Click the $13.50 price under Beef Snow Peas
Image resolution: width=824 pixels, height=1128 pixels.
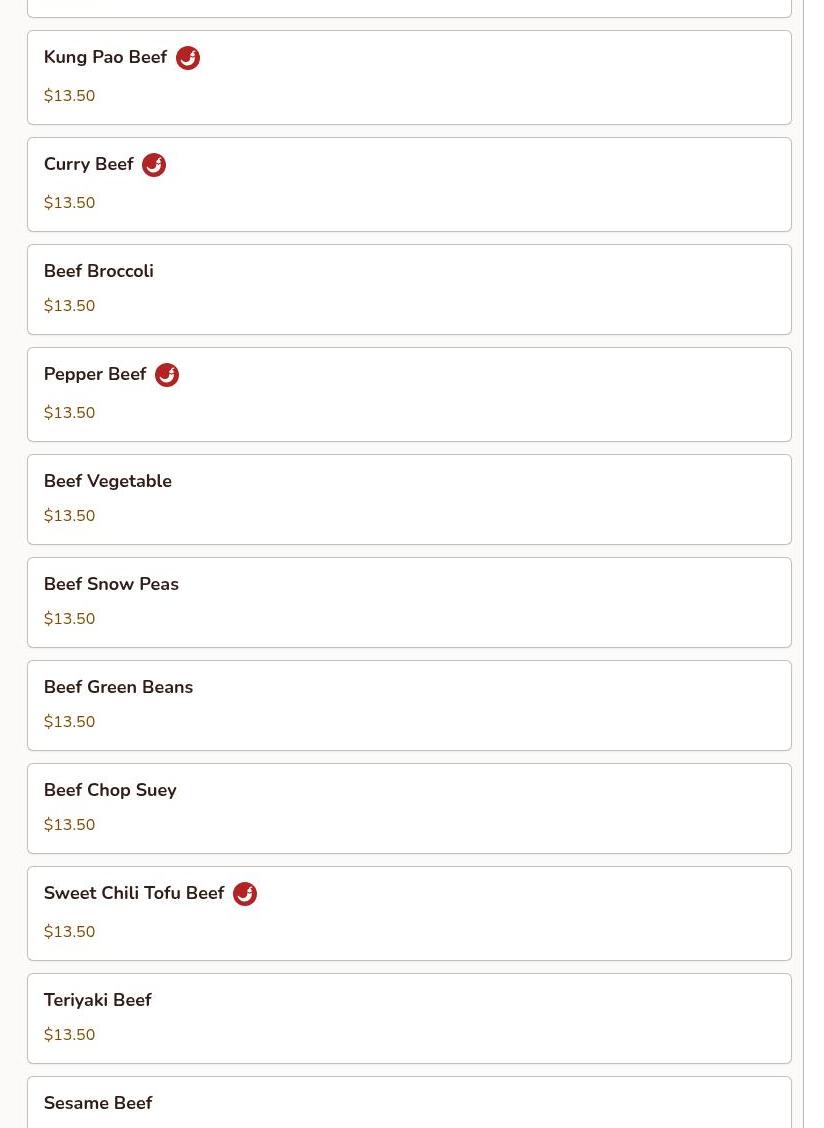coord(69,619)
